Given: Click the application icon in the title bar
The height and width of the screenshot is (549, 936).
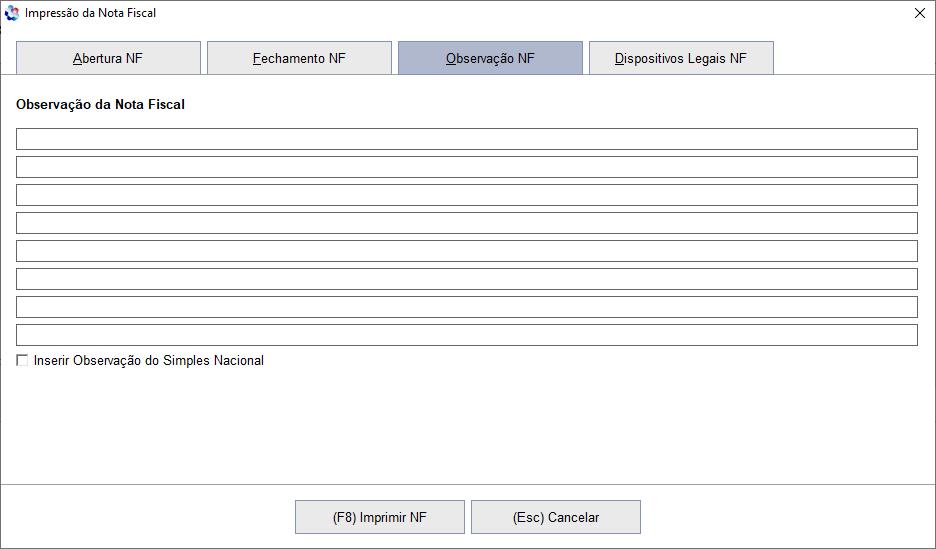Looking at the screenshot, I should (12, 13).
